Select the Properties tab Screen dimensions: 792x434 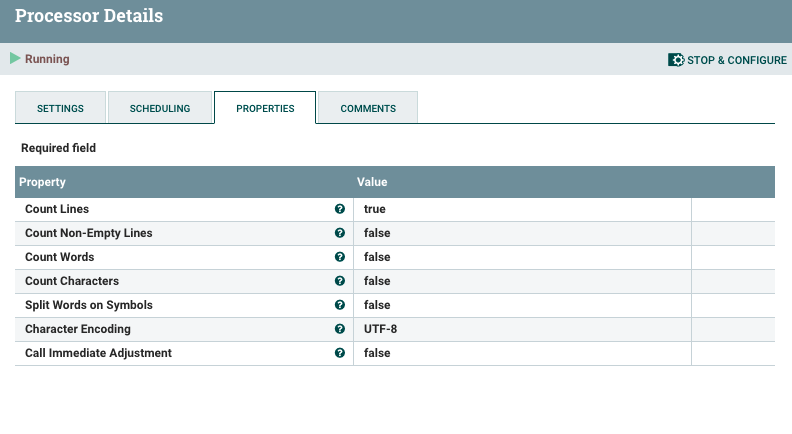(x=265, y=108)
